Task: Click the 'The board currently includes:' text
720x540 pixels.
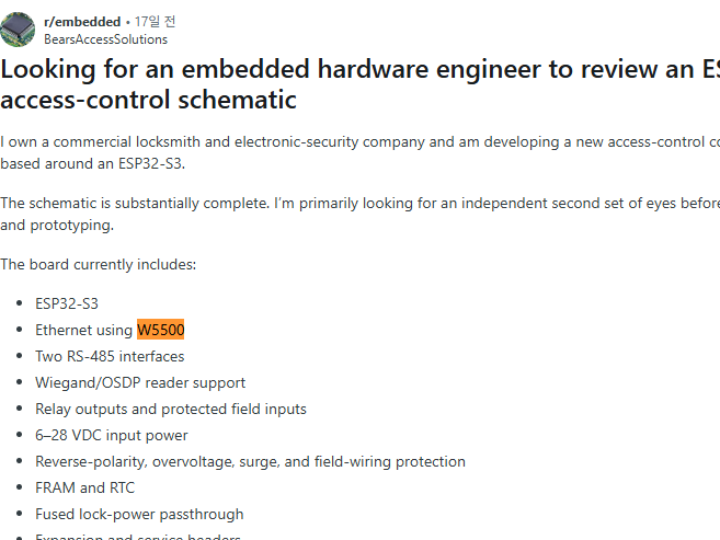Action: coord(98,264)
